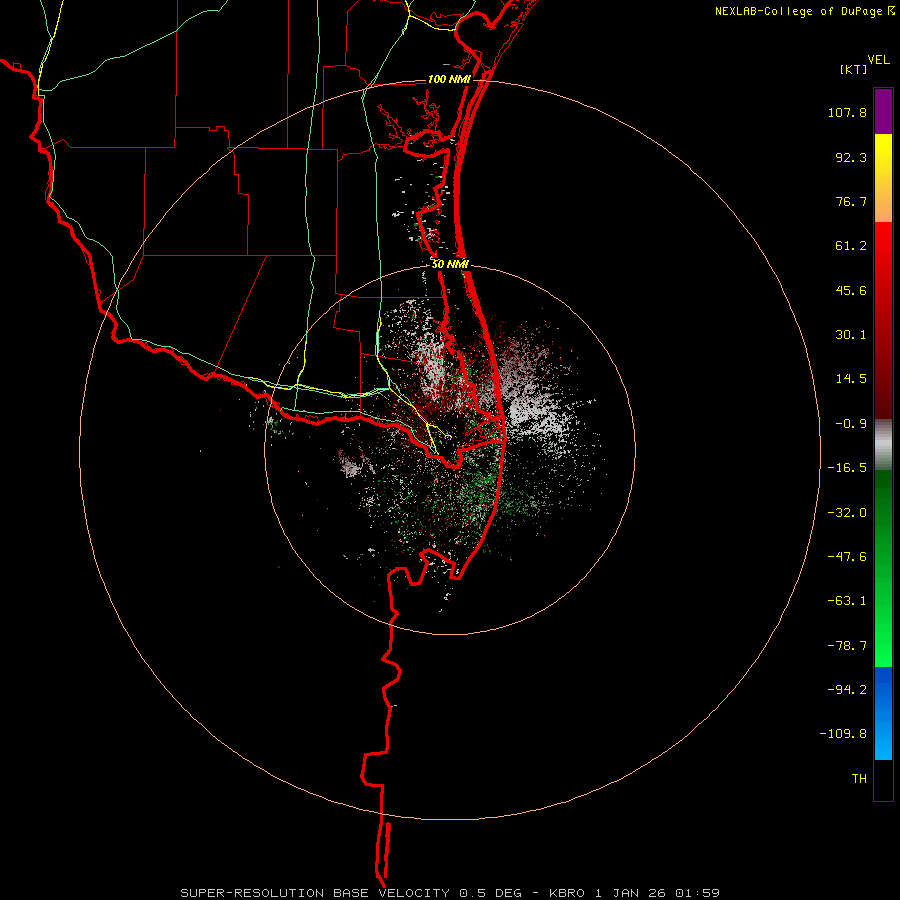
Task: Click the [KT] units label
Action: (x=854, y=69)
